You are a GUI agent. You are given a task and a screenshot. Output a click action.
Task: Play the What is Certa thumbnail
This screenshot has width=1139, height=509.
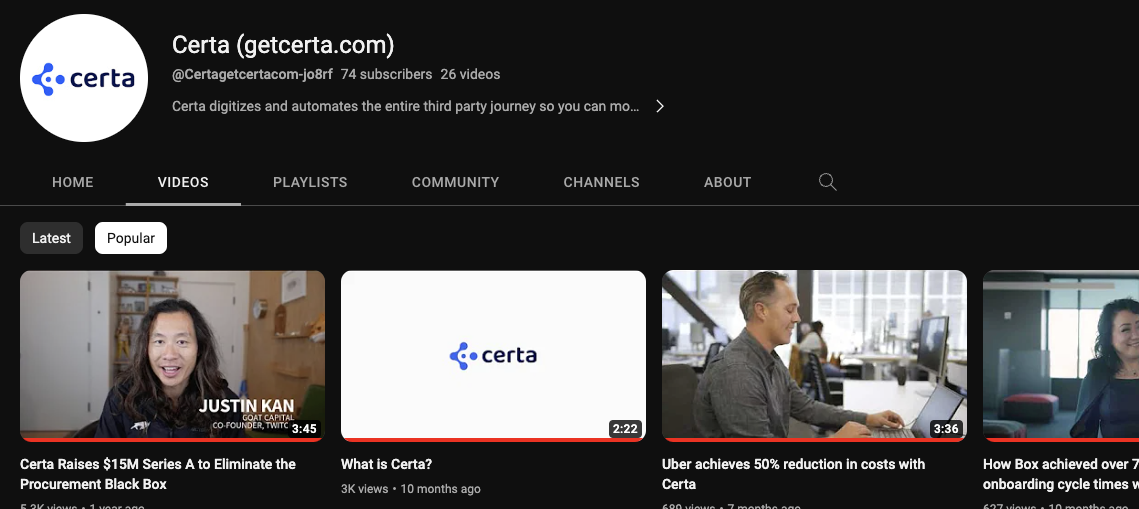[493, 356]
